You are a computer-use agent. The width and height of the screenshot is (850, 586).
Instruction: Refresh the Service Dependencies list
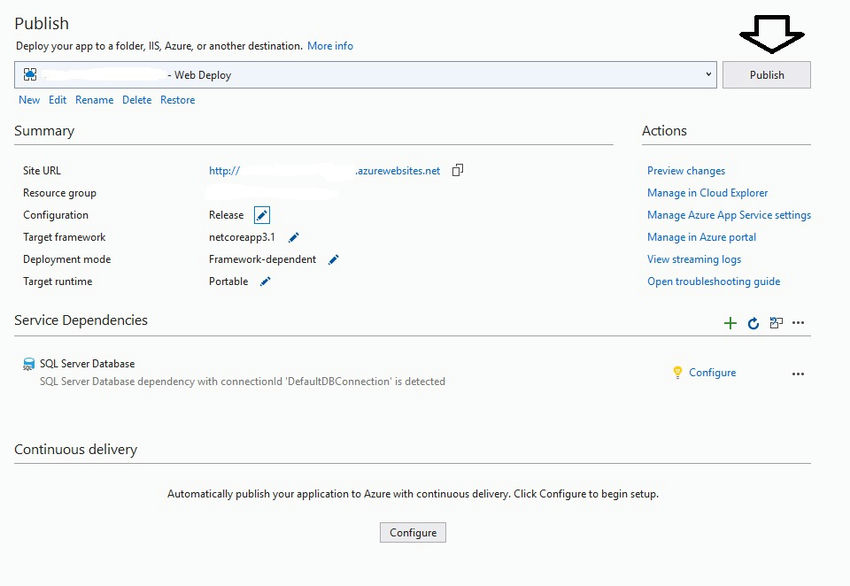point(753,323)
